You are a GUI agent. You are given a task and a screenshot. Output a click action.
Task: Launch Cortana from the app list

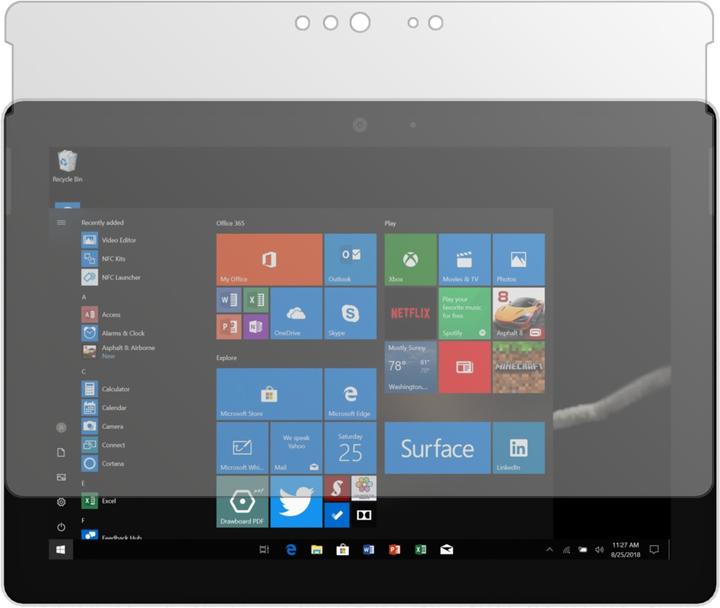[103, 463]
